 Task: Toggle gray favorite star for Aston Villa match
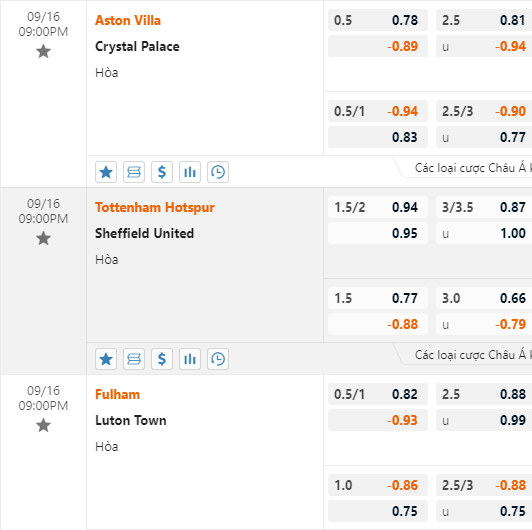tap(43, 52)
